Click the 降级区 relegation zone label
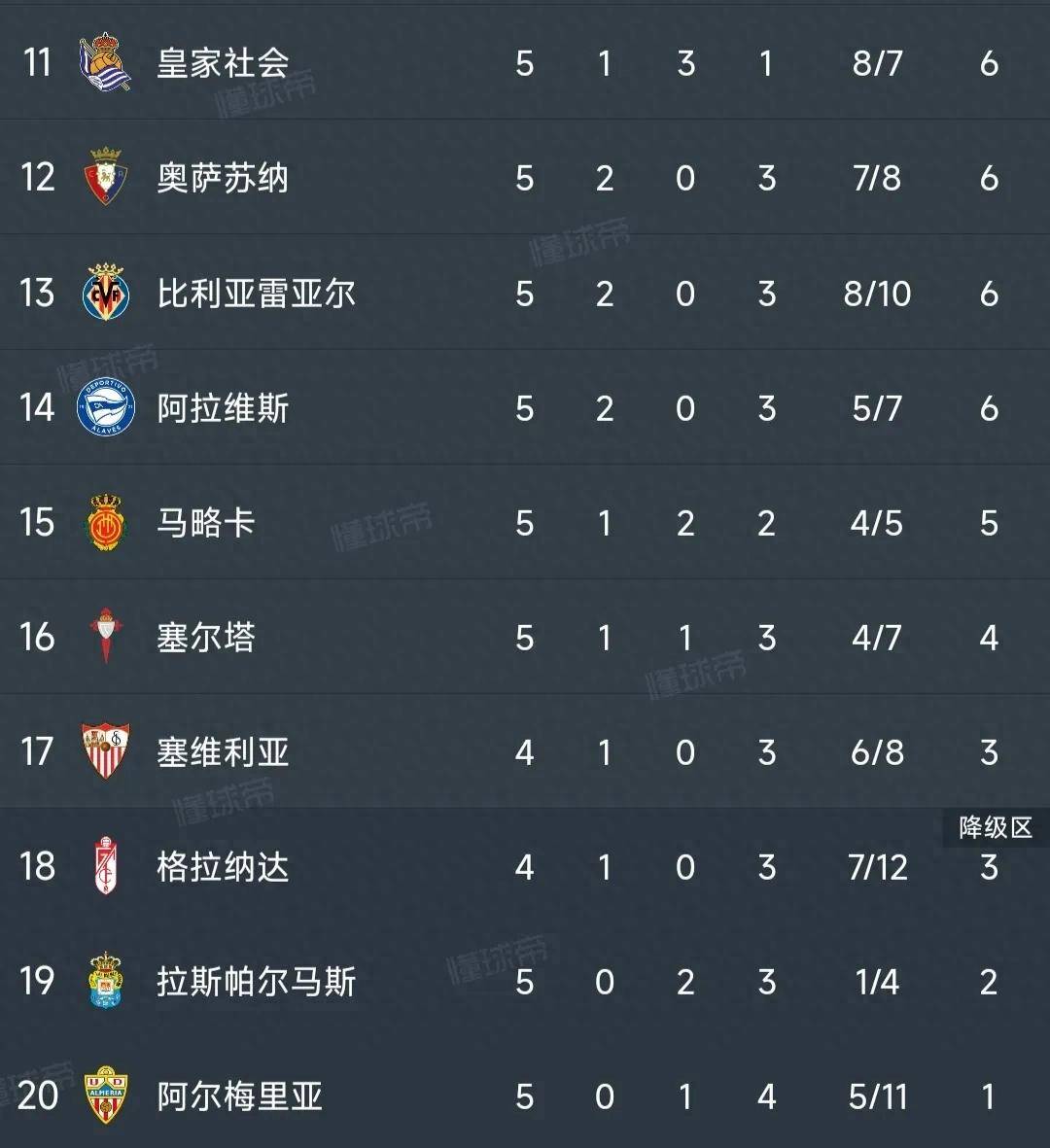This screenshot has width=1050, height=1148. coord(995,827)
